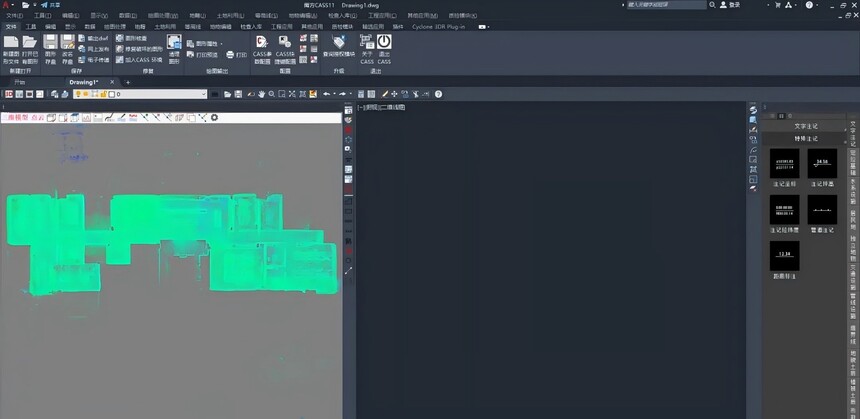Click the 登录 sign-in button
This screenshot has height=419, width=860.
[x=730, y=4]
